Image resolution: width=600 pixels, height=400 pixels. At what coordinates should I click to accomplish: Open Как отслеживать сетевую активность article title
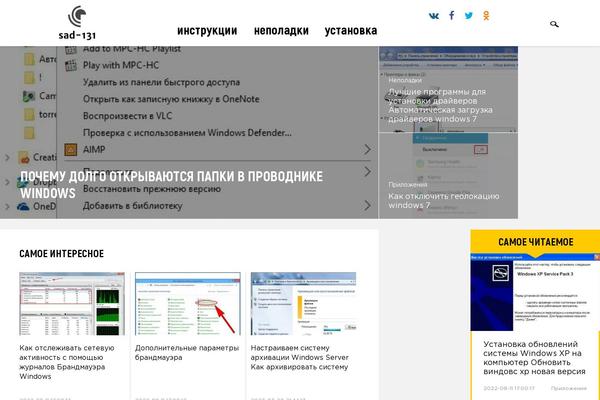[67, 362]
